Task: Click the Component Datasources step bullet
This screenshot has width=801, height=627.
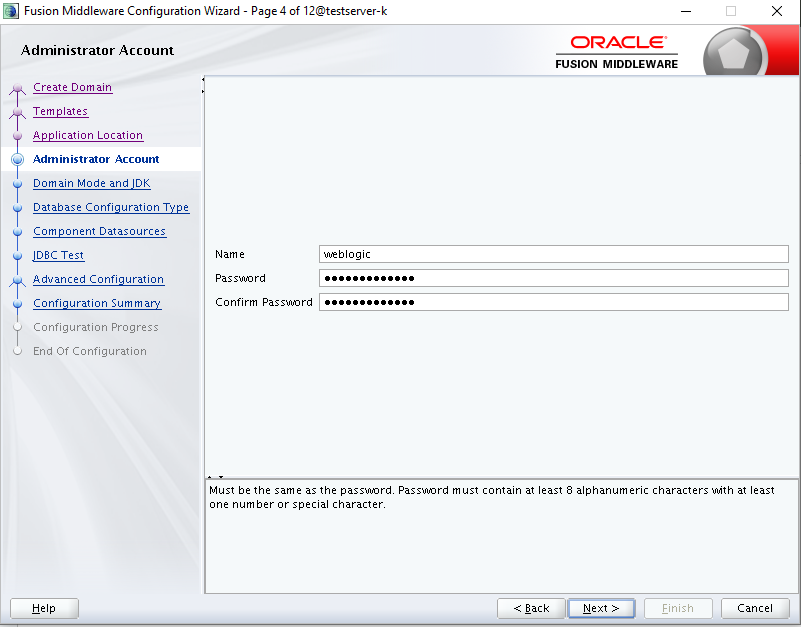Action: [17, 232]
